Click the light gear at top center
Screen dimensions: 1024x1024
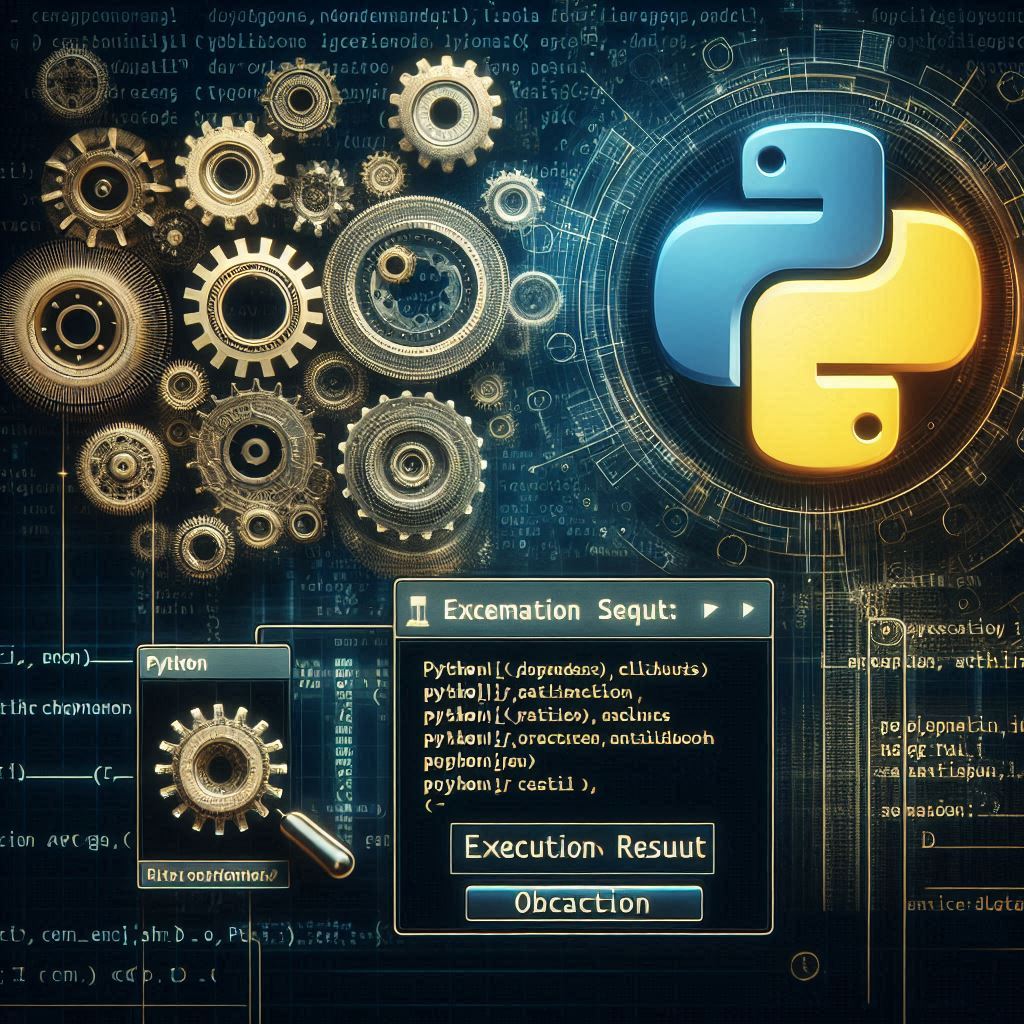click(x=445, y=112)
